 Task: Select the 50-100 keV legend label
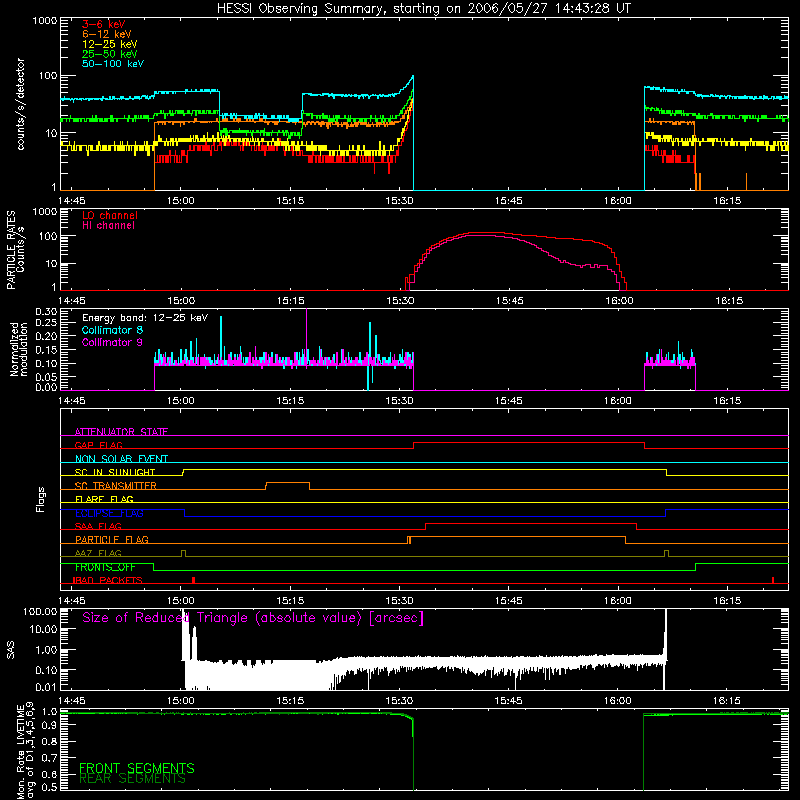pos(113,63)
